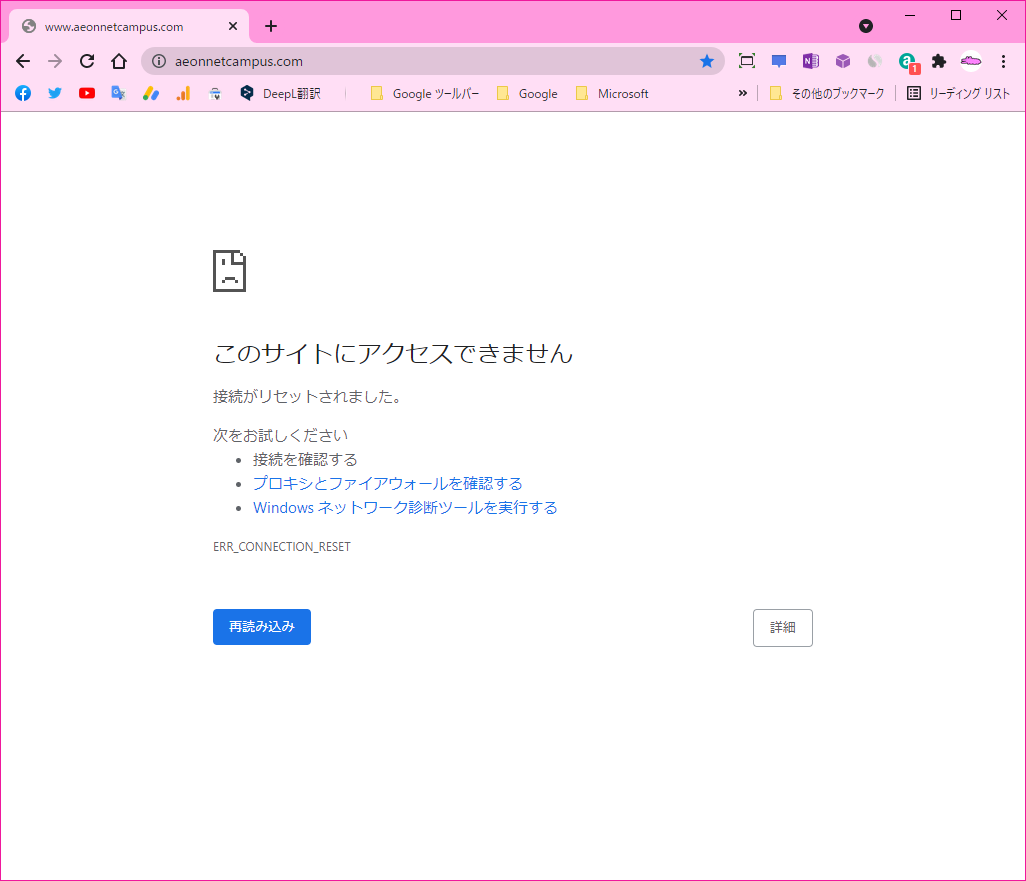Go to the browser home page
This screenshot has height=881, width=1026.
tap(119, 61)
